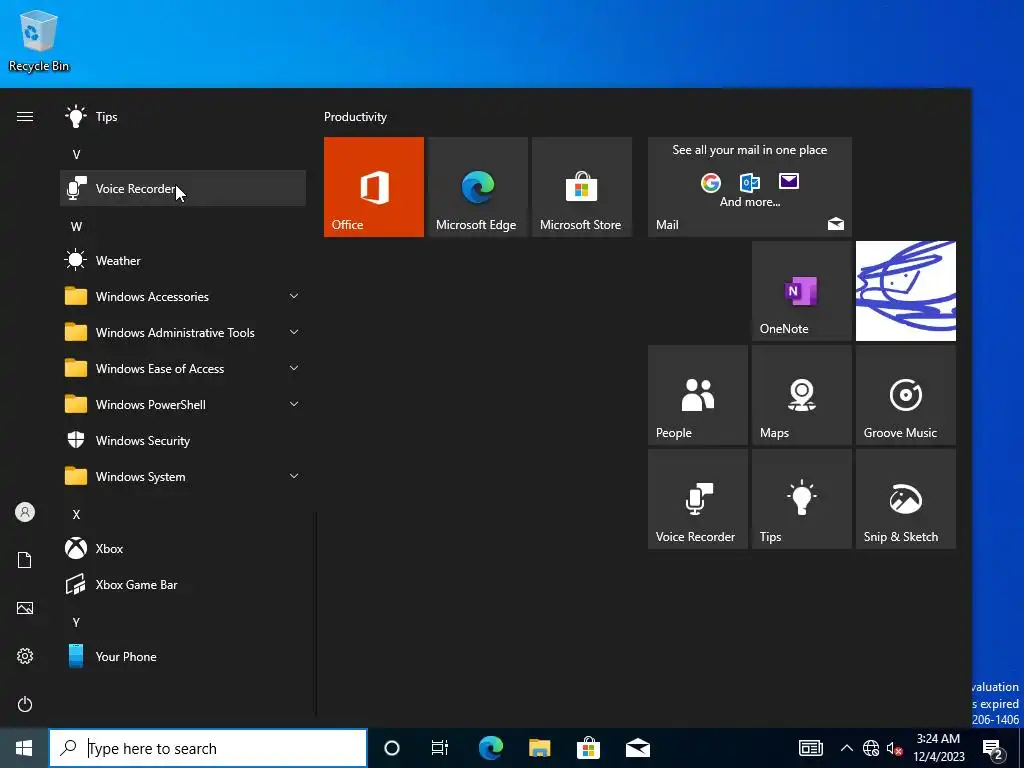Open Weather from the app list
This screenshot has width=1024, height=768.
point(183,261)
